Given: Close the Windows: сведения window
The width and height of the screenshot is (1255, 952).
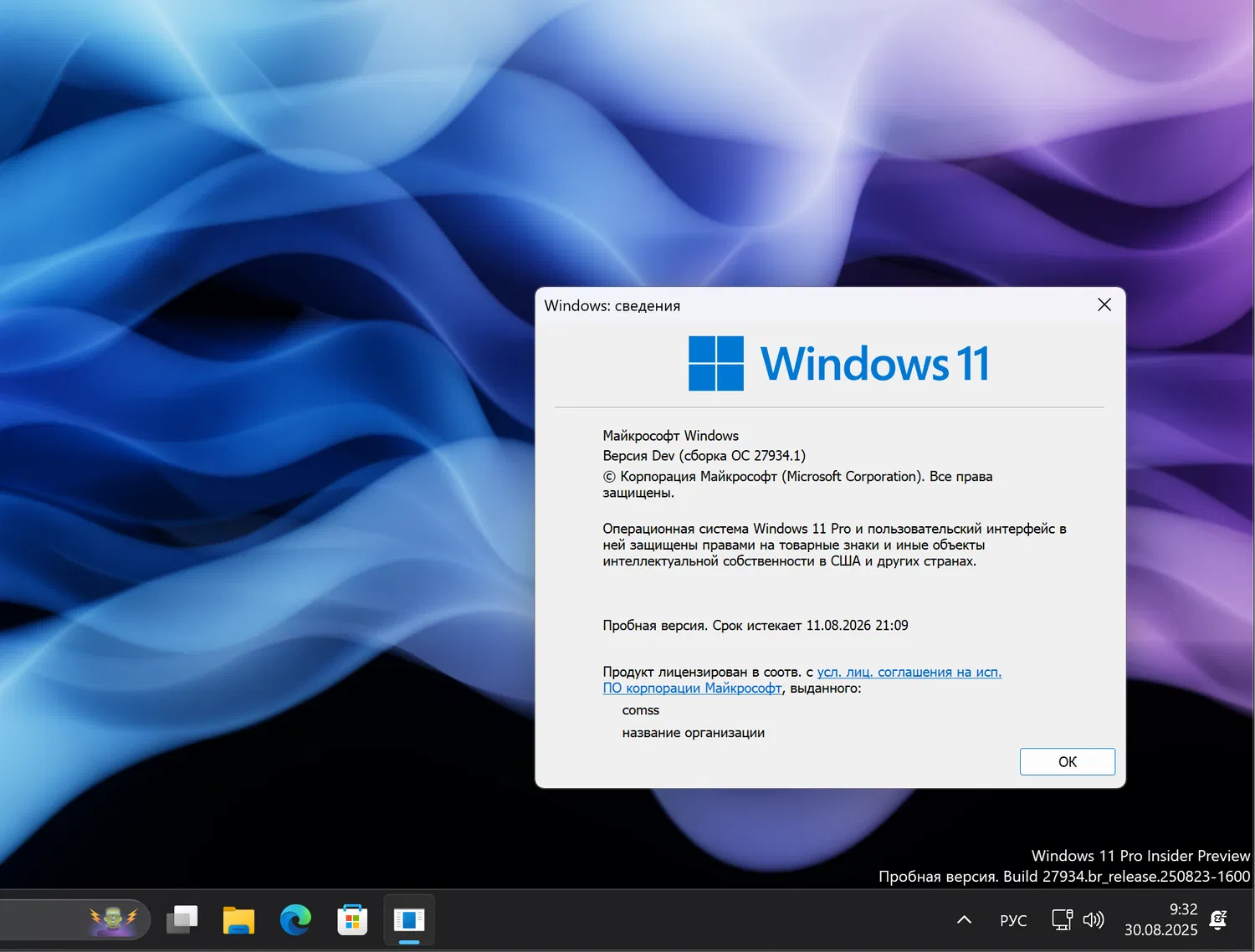Looking at the screenshot, I should [x=1104, y=305].
